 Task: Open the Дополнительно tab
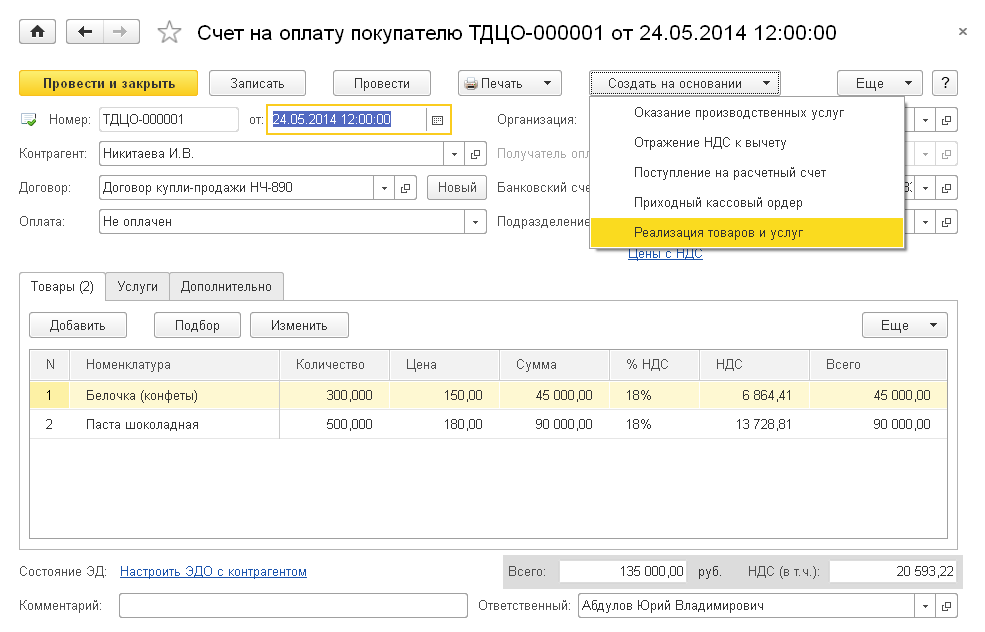pos(226,286)
